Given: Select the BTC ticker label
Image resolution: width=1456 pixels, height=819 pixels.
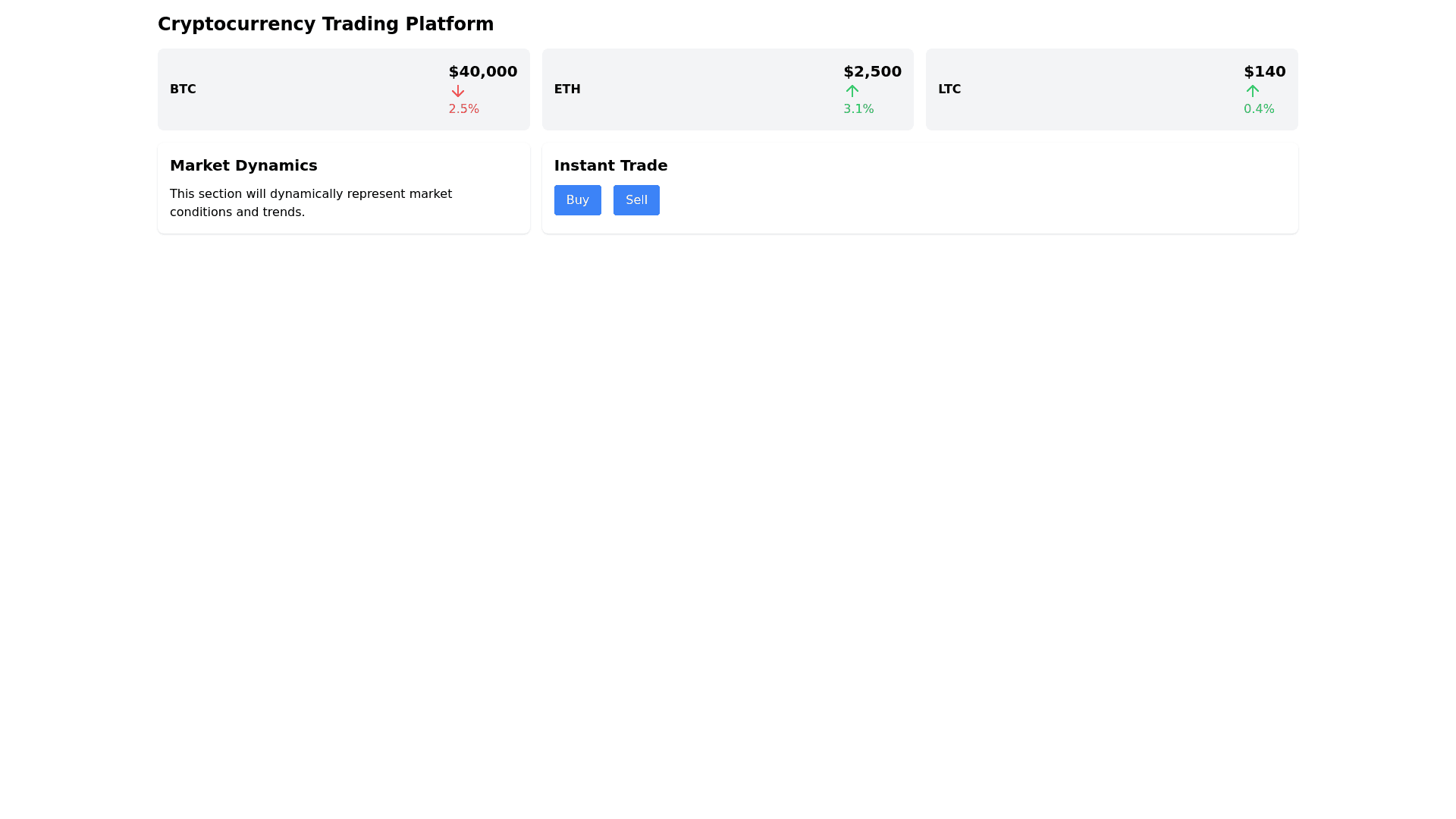Looking at the screenshot, I should click(x=183, y=89).
